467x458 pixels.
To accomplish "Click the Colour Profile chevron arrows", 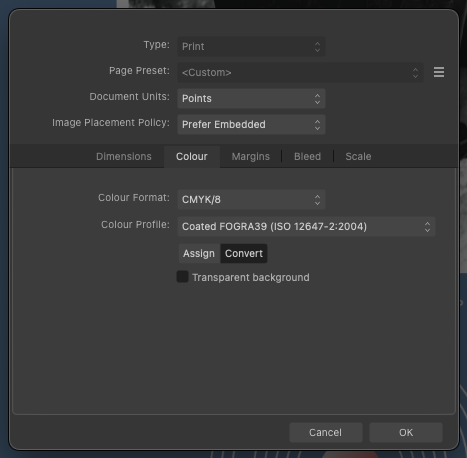I will coord(427,227).
